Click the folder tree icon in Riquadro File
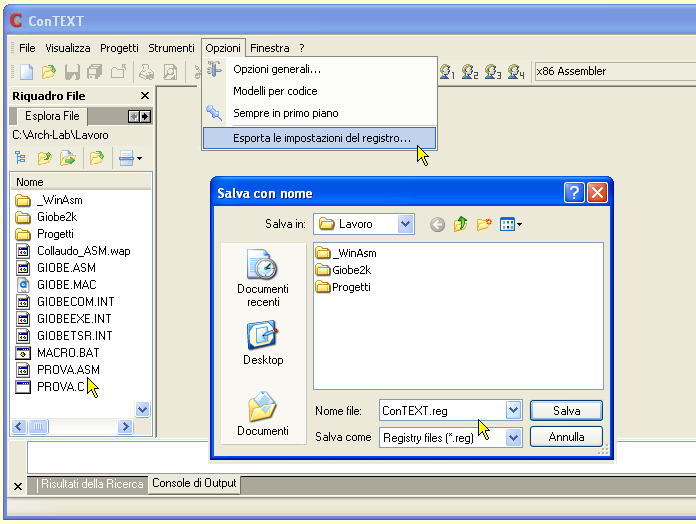This screenshot has width=696, height=524. click(x=20, y=158)
